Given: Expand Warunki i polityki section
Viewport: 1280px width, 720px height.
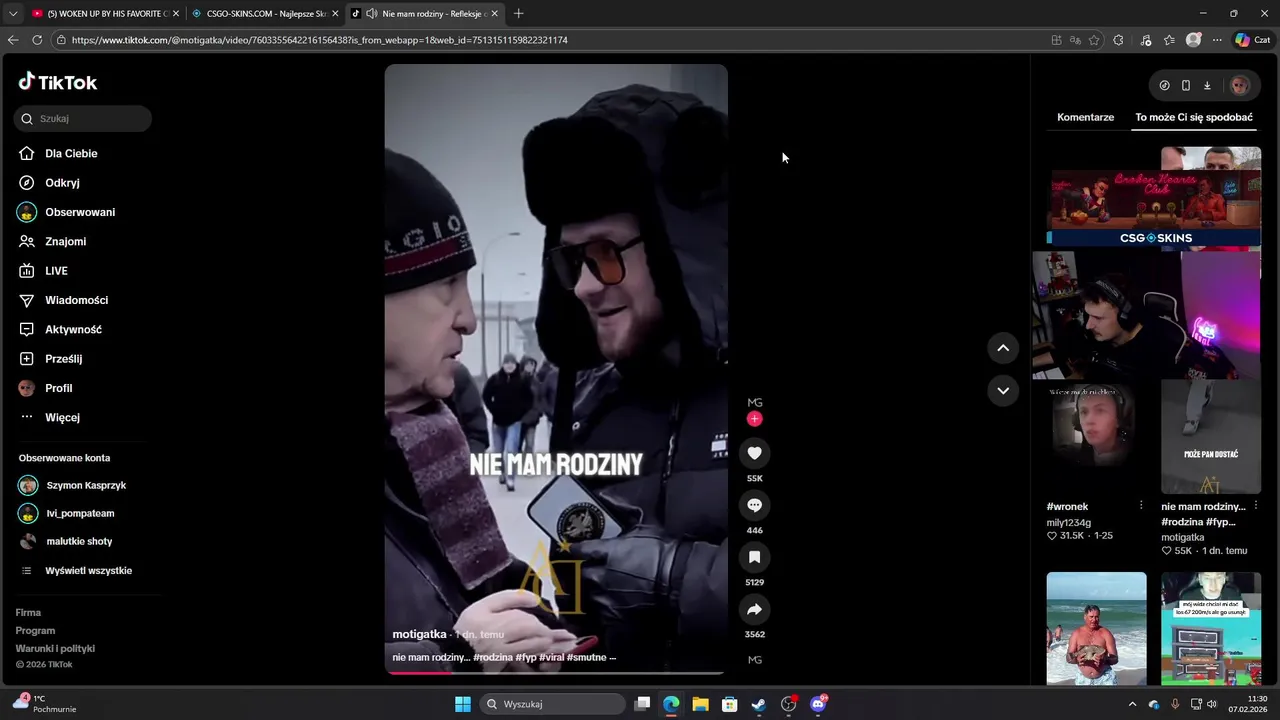Looking at the screenshot, I should [55, 648].
